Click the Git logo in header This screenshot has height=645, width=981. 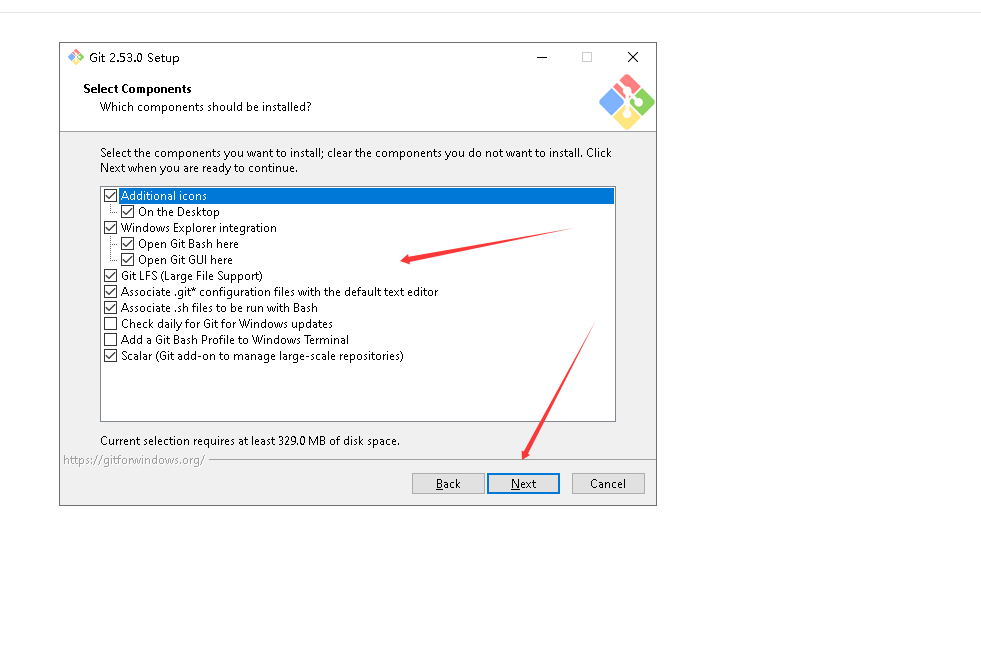[x=626, y=102]
